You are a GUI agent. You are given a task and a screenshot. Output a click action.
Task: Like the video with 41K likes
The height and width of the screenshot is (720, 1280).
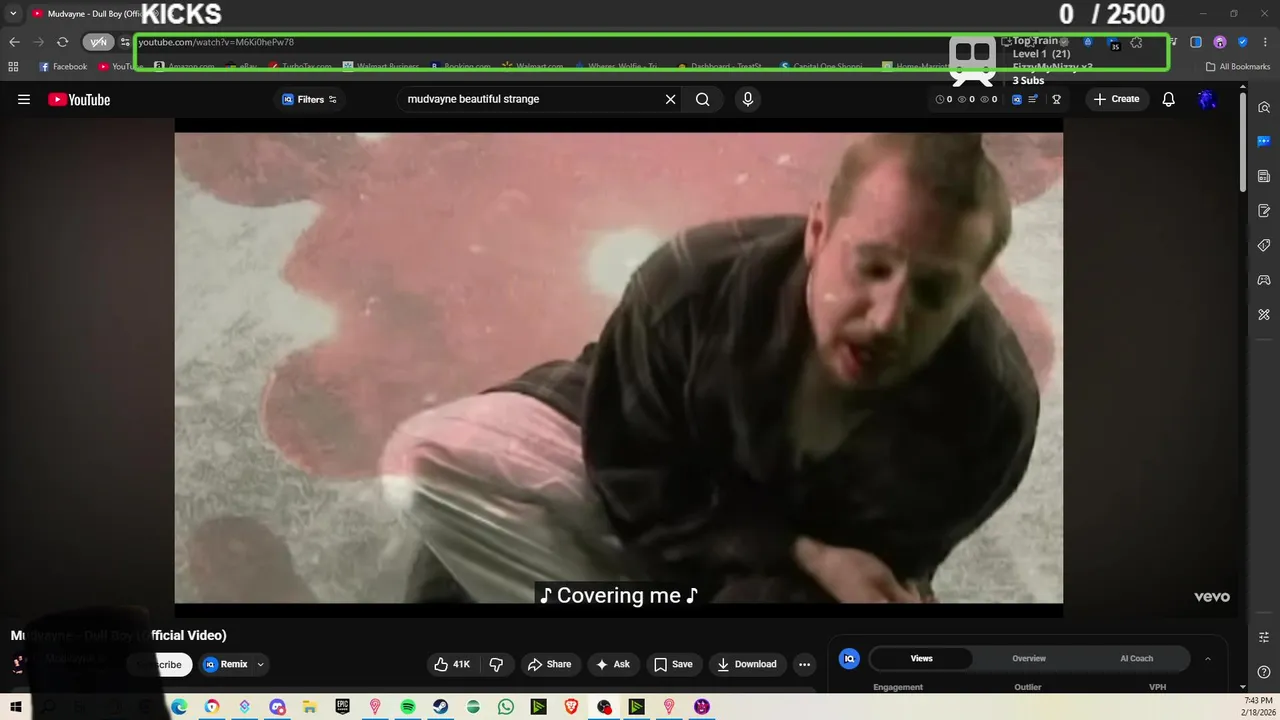coord(451,664)
